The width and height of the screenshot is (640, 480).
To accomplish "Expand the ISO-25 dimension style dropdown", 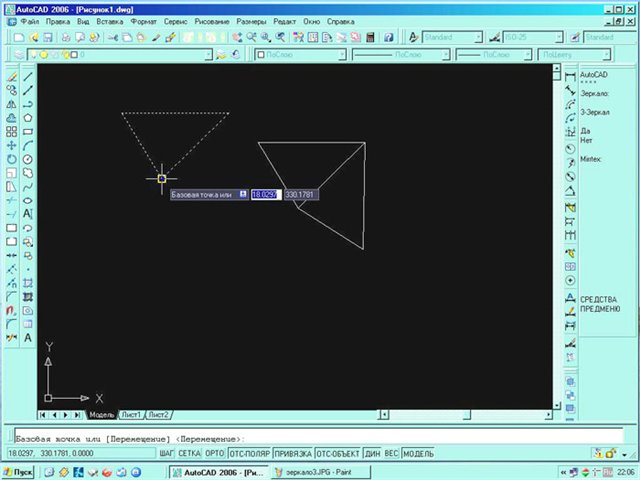I will (x=531, y=37).
